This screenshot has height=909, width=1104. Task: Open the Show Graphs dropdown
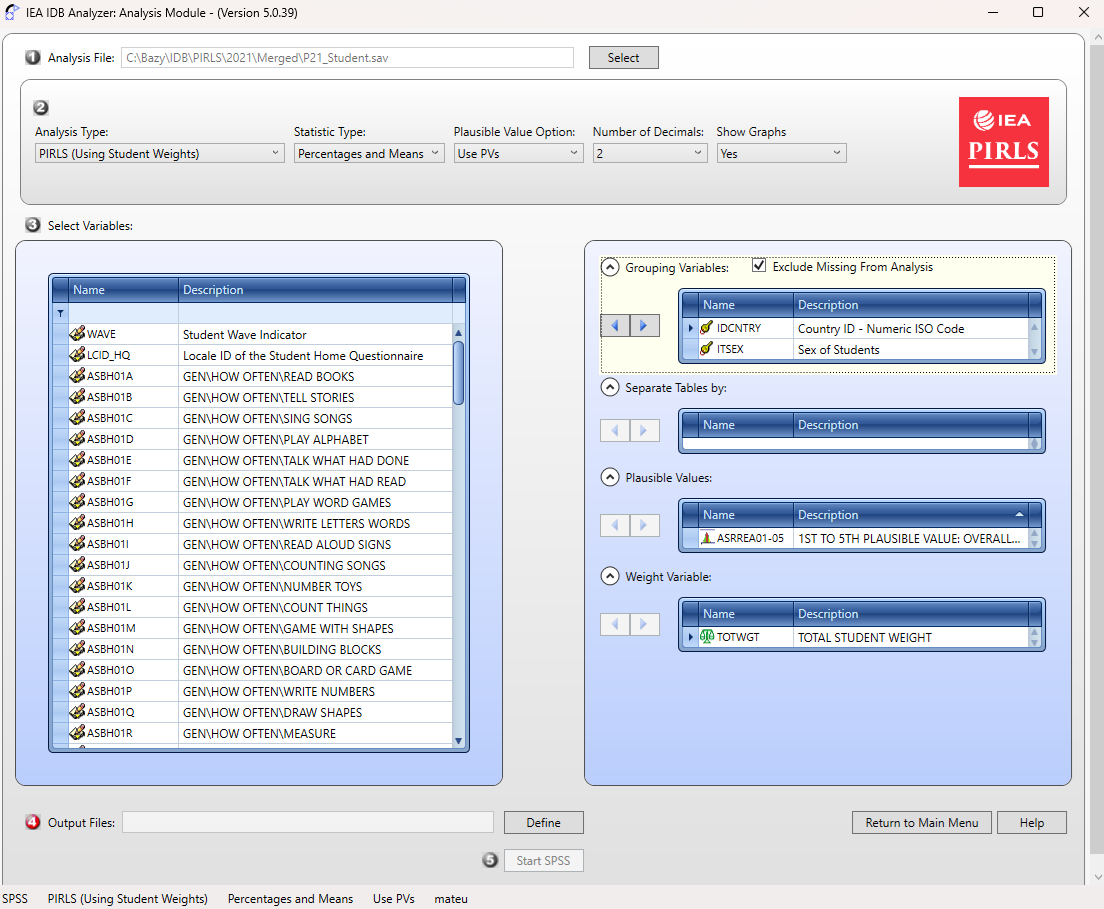(781, 153)
